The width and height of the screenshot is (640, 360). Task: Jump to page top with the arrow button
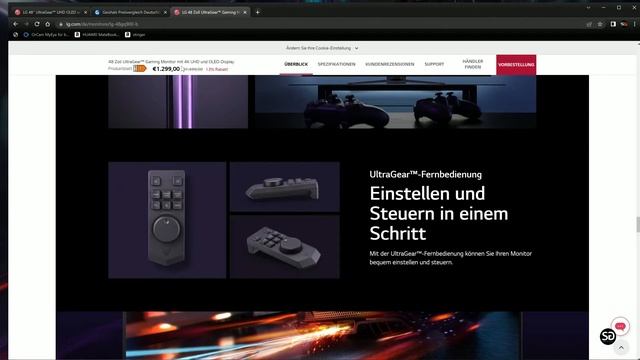(621, 348)
